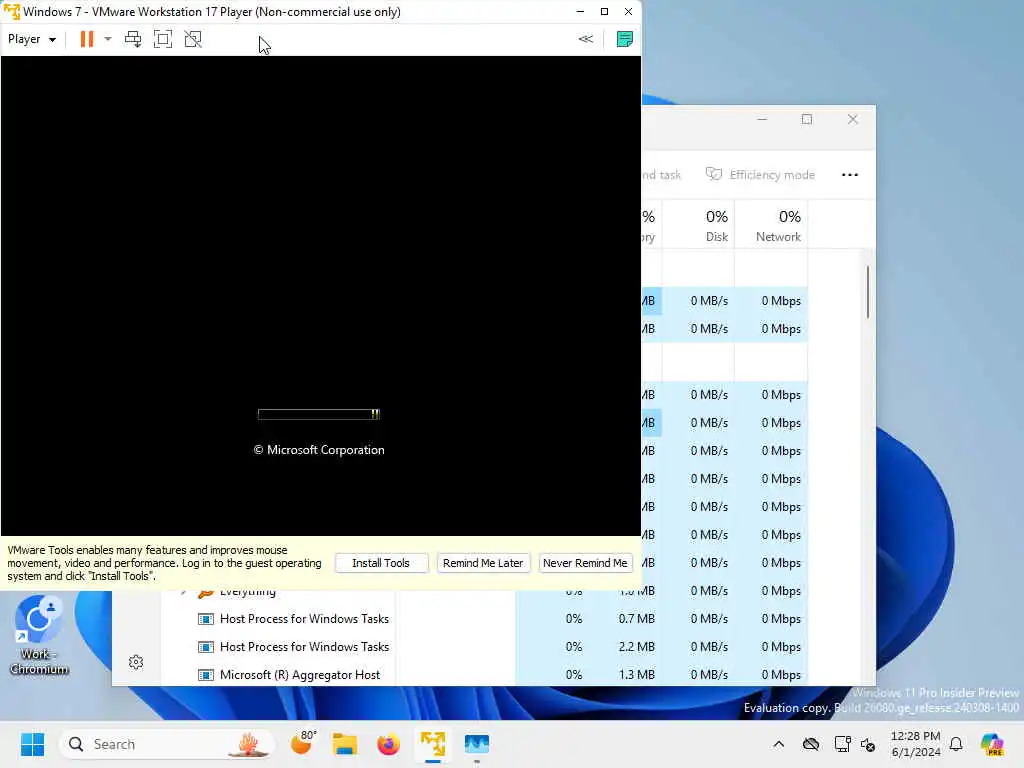Open Task Manager more options ellipsis
1024x768 pixels.
850,174
